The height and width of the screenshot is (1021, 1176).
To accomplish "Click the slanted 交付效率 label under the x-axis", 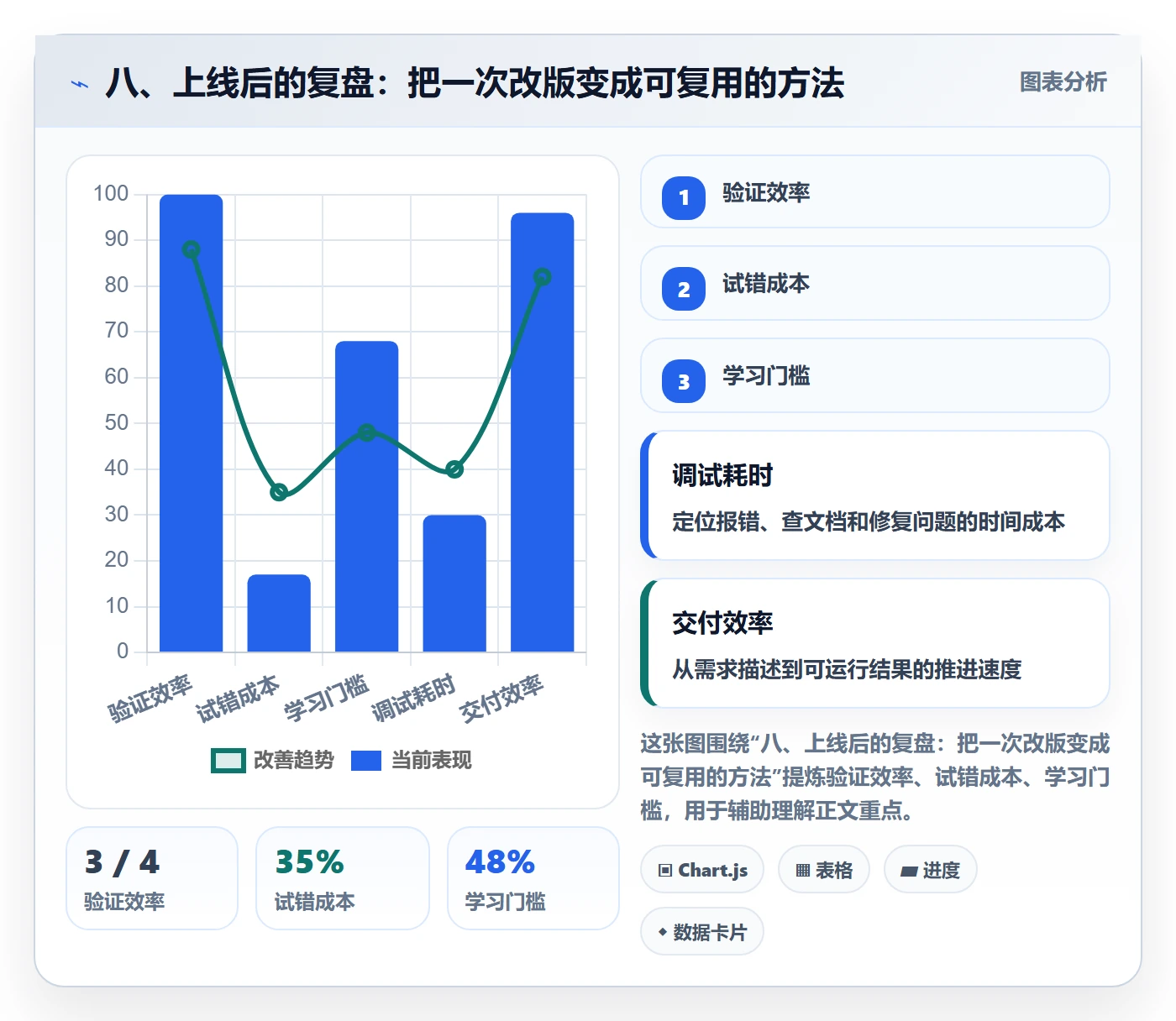I will click(x=501, y=698).
